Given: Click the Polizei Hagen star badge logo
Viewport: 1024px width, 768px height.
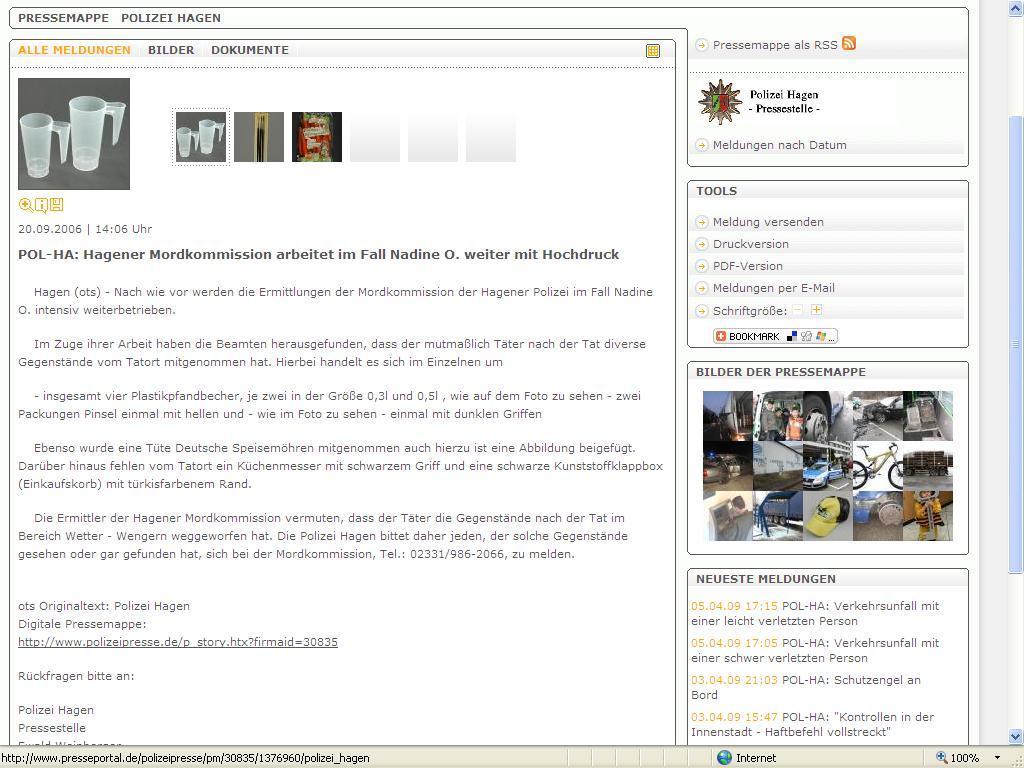Looking at the screenshot, I should click(x=720, y=102).
